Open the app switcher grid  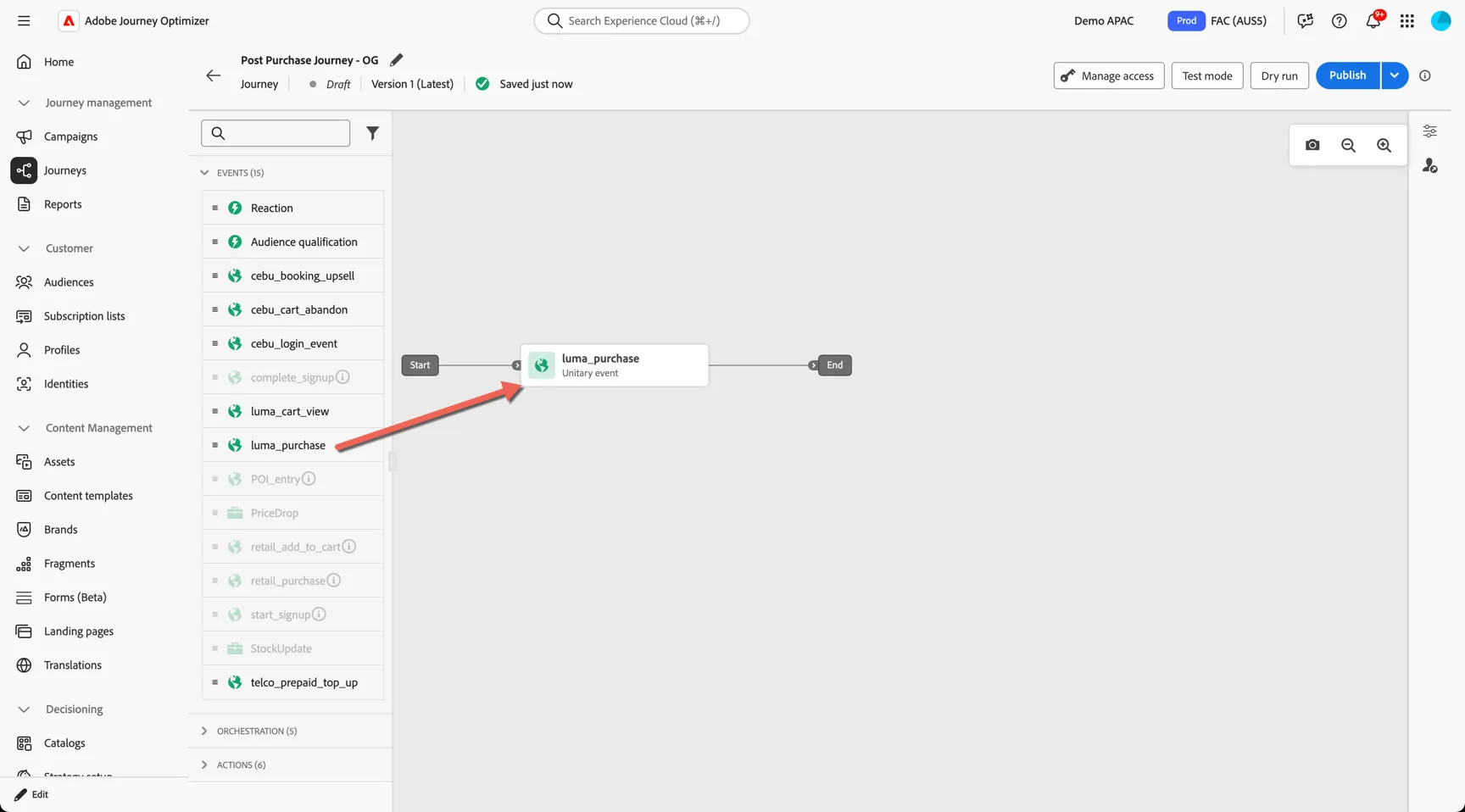click(1407, 20)
